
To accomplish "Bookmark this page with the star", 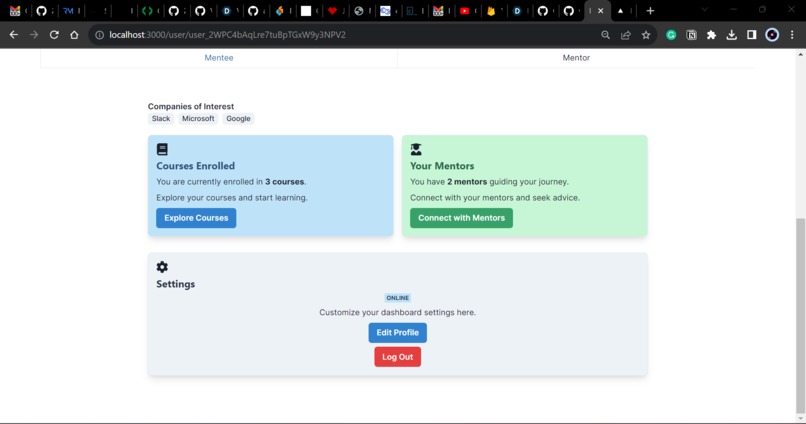I will (646, 35).
